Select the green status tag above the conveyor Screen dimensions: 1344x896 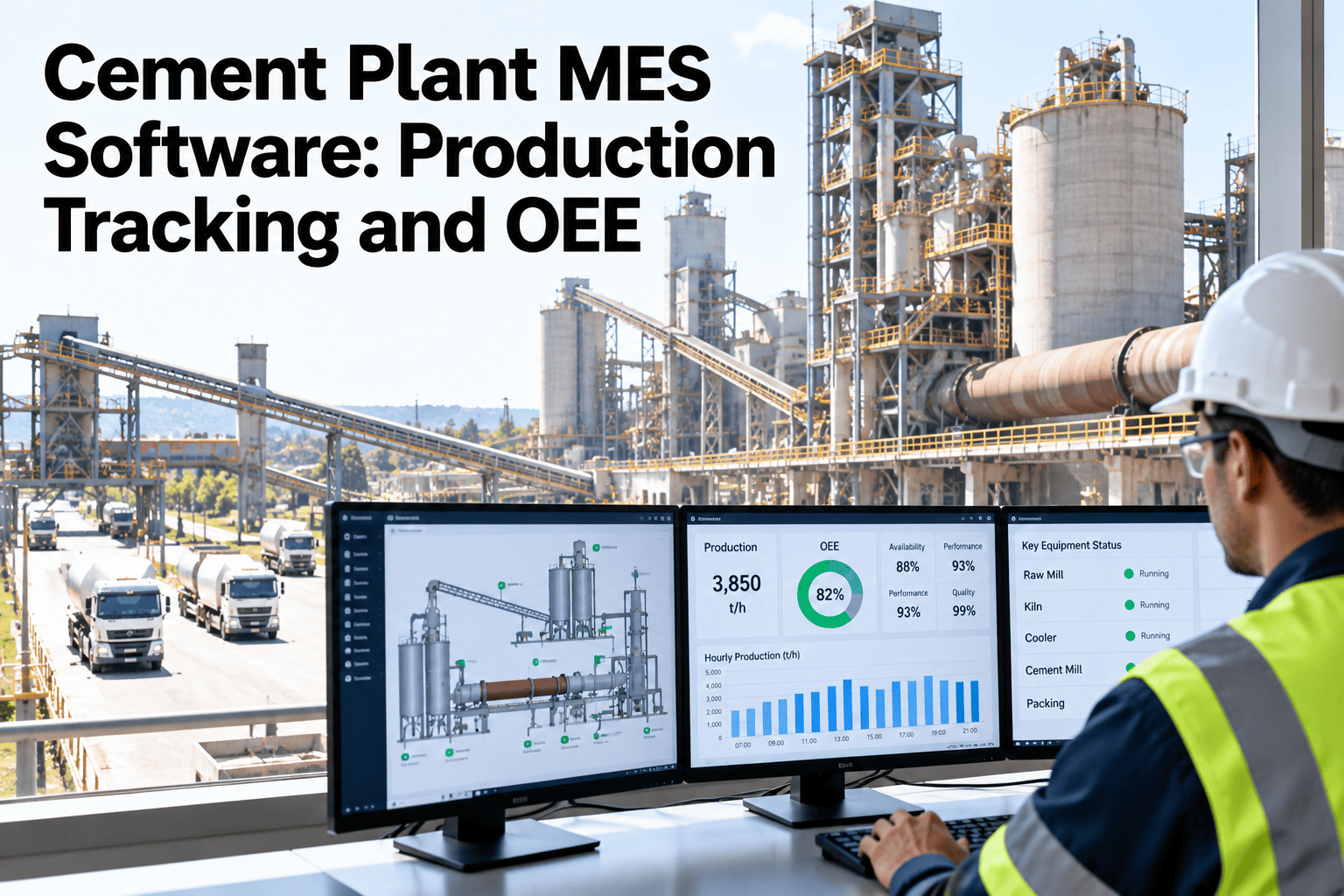[501, 584]
